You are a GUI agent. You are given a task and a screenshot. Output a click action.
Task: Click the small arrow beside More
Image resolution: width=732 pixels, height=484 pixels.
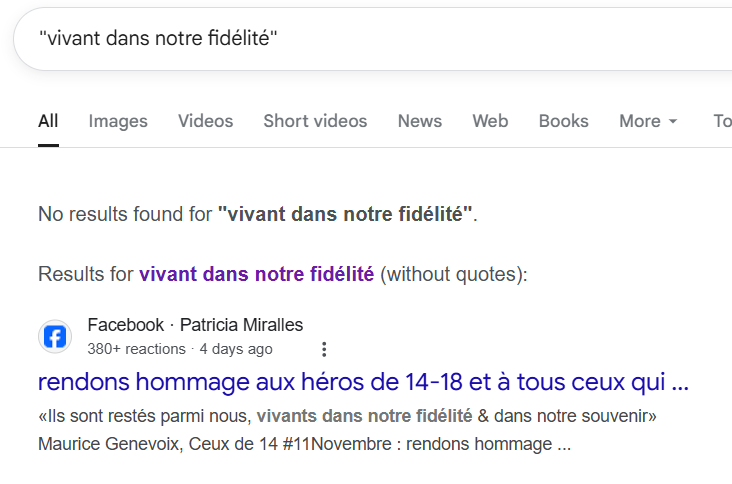pos(673,122)
